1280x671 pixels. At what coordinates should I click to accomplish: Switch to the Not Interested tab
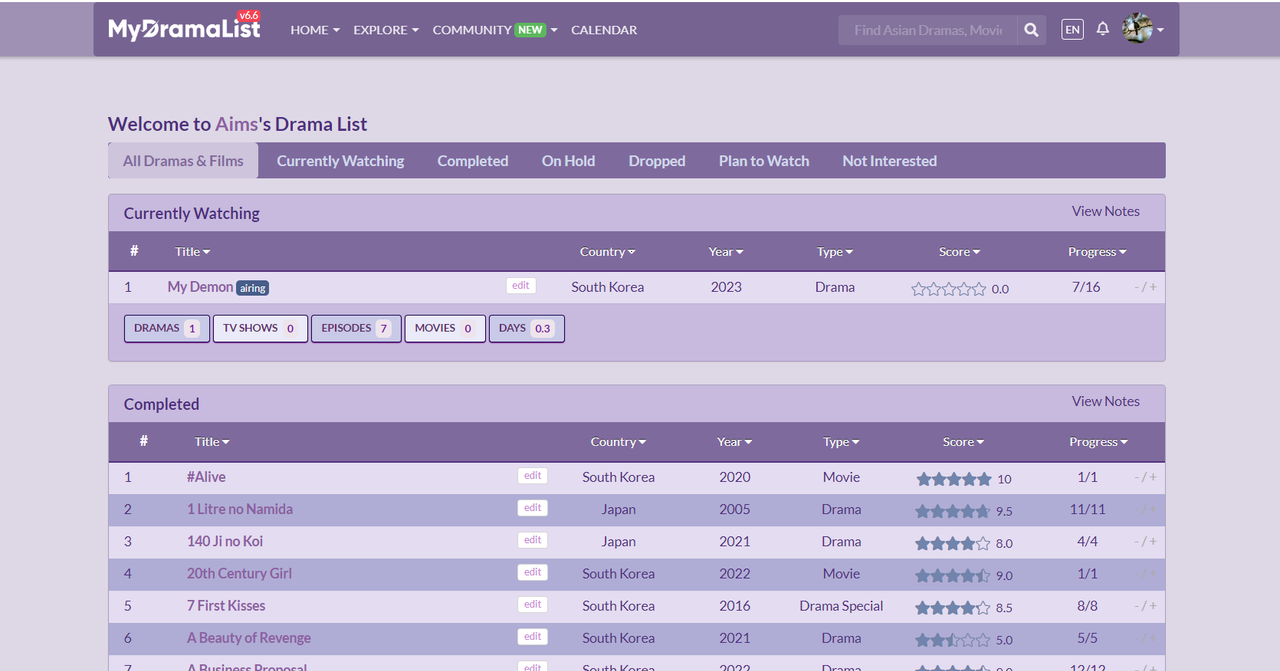tap(889, 161)
